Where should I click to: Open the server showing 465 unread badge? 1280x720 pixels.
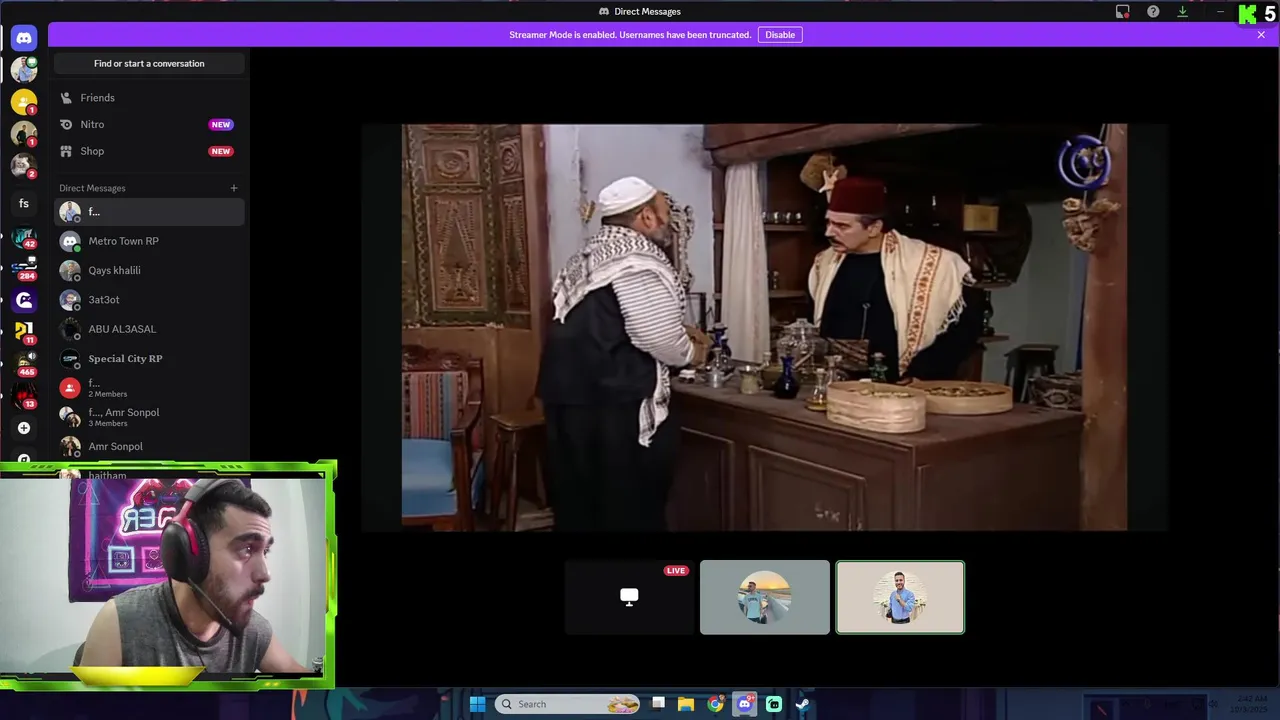(x=24, y=363)
